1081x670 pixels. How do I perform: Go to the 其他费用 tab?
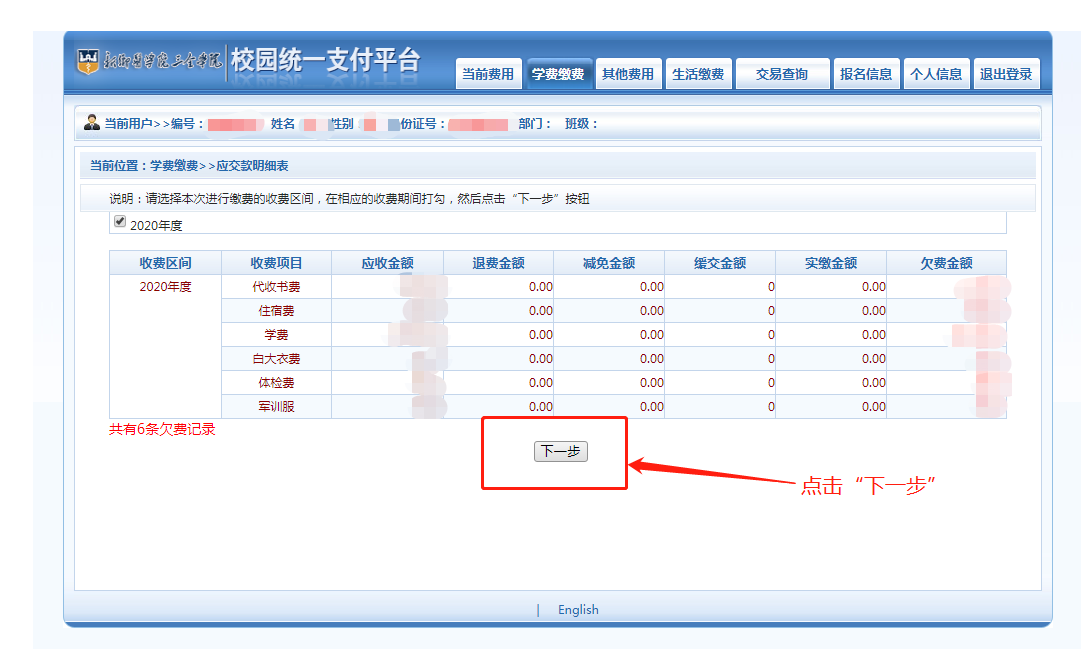pos(628,74)
